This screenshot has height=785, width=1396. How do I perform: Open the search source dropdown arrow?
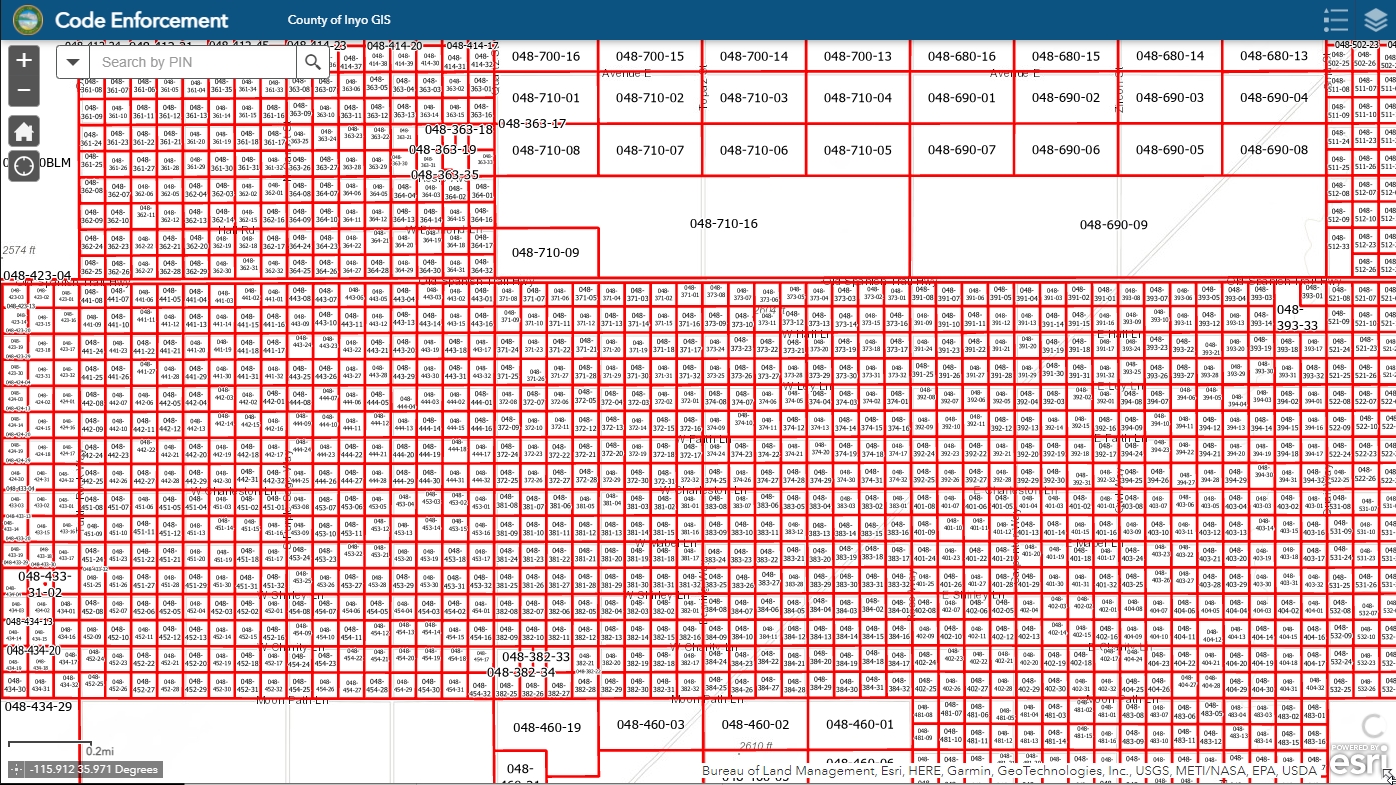pos(73,62)
